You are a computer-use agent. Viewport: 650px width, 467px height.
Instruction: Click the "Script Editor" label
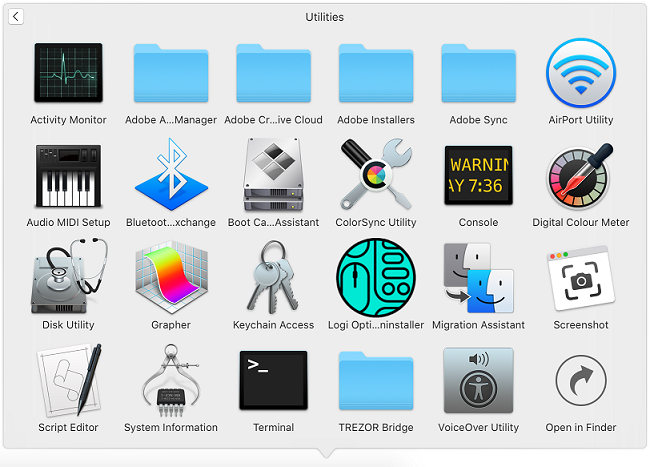tap(68, 427)
